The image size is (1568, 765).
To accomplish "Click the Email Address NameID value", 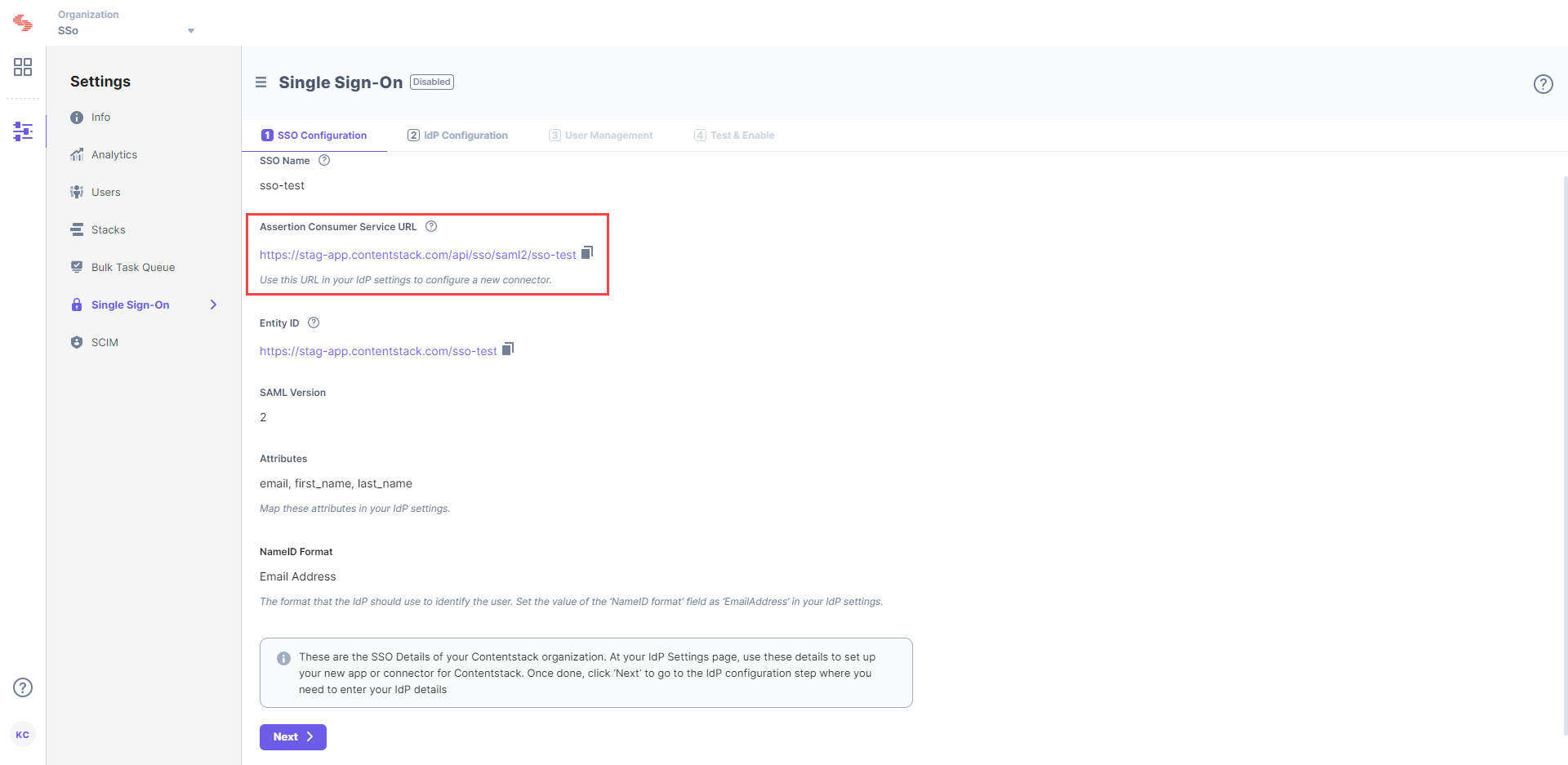I will tap(298, 576).
